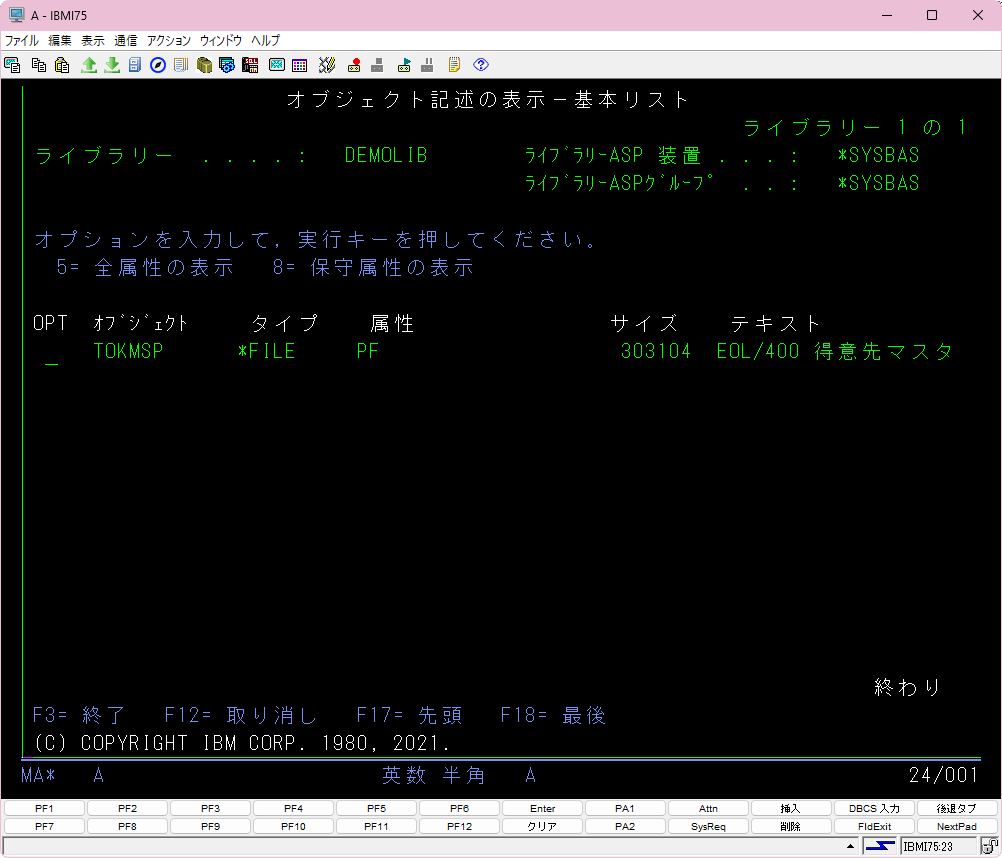Click the blue help question icon
Screen dimensions: 1002x858
click(x=481, y=65)
